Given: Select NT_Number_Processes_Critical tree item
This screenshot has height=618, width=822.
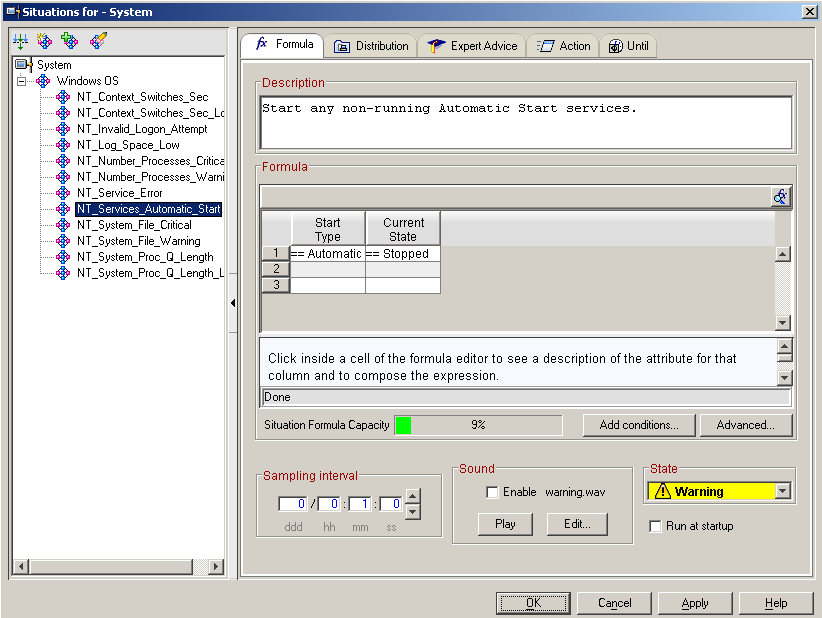Looking at the screenshot, I should [150, 161].
